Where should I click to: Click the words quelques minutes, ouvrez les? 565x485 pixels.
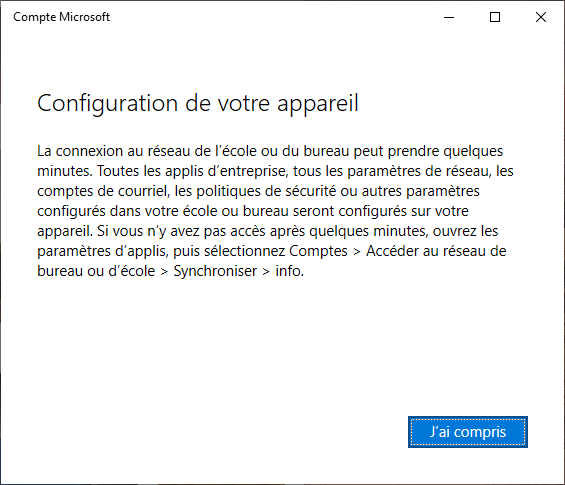click(x=404, y=231)
